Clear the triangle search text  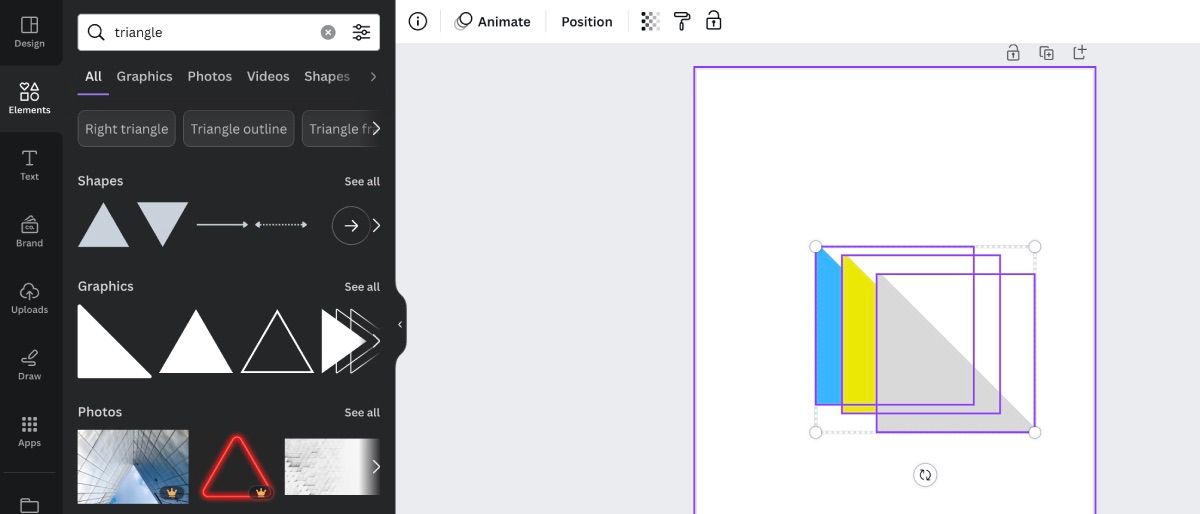328,32
